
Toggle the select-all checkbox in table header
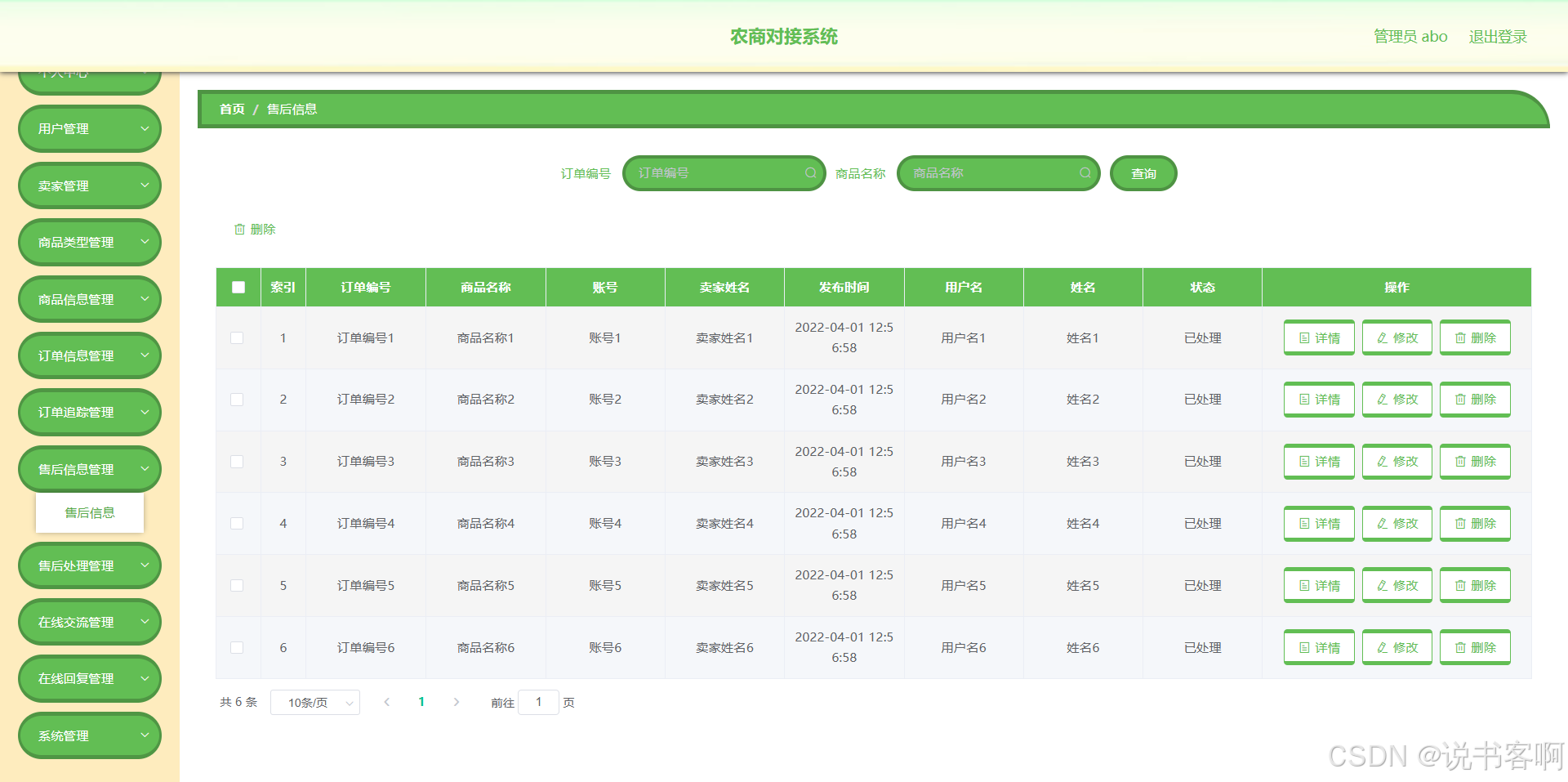(238, 288)
